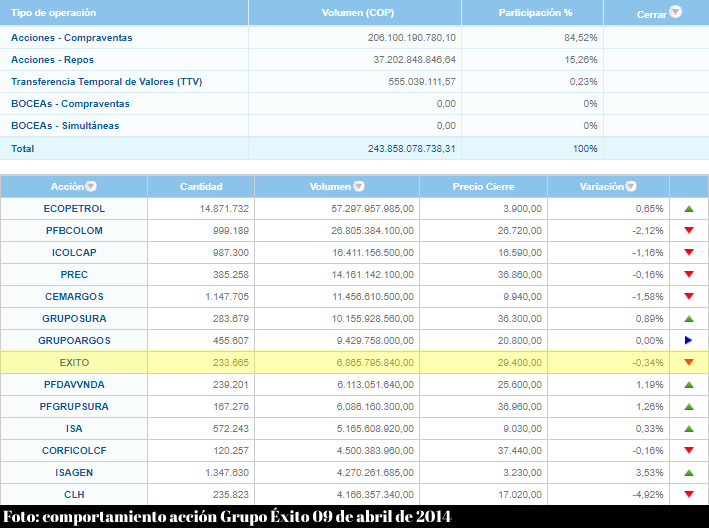Click the Precio Cierre column header
Screen dimensions: 709x528
click(483, 187)
